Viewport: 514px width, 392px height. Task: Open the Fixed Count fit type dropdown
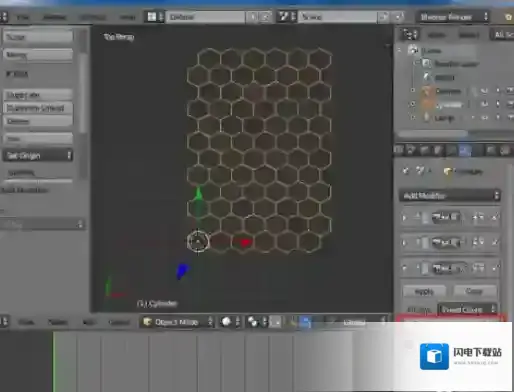point(467,309)
